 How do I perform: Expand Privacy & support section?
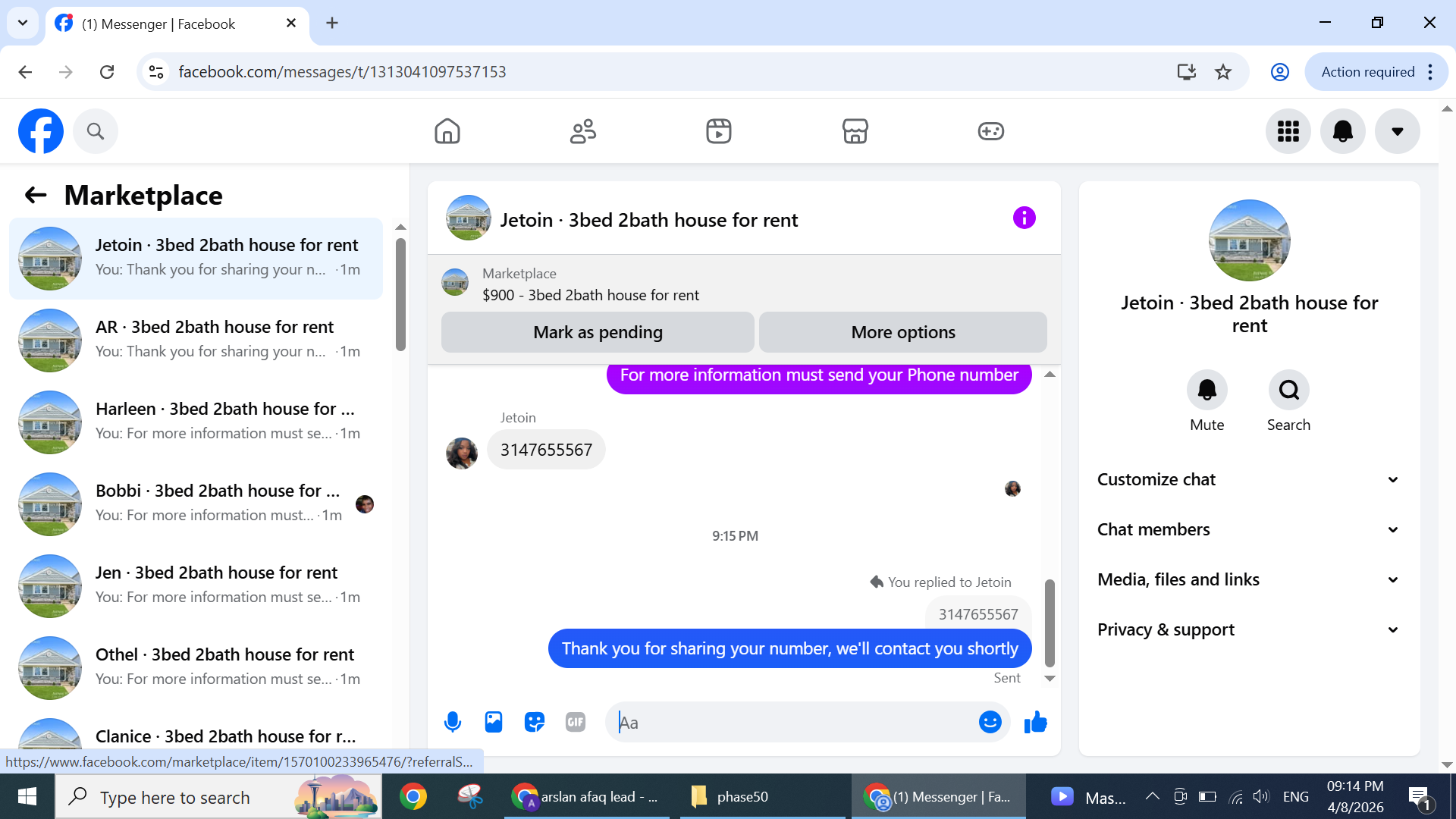click(x=1249, y=629)
